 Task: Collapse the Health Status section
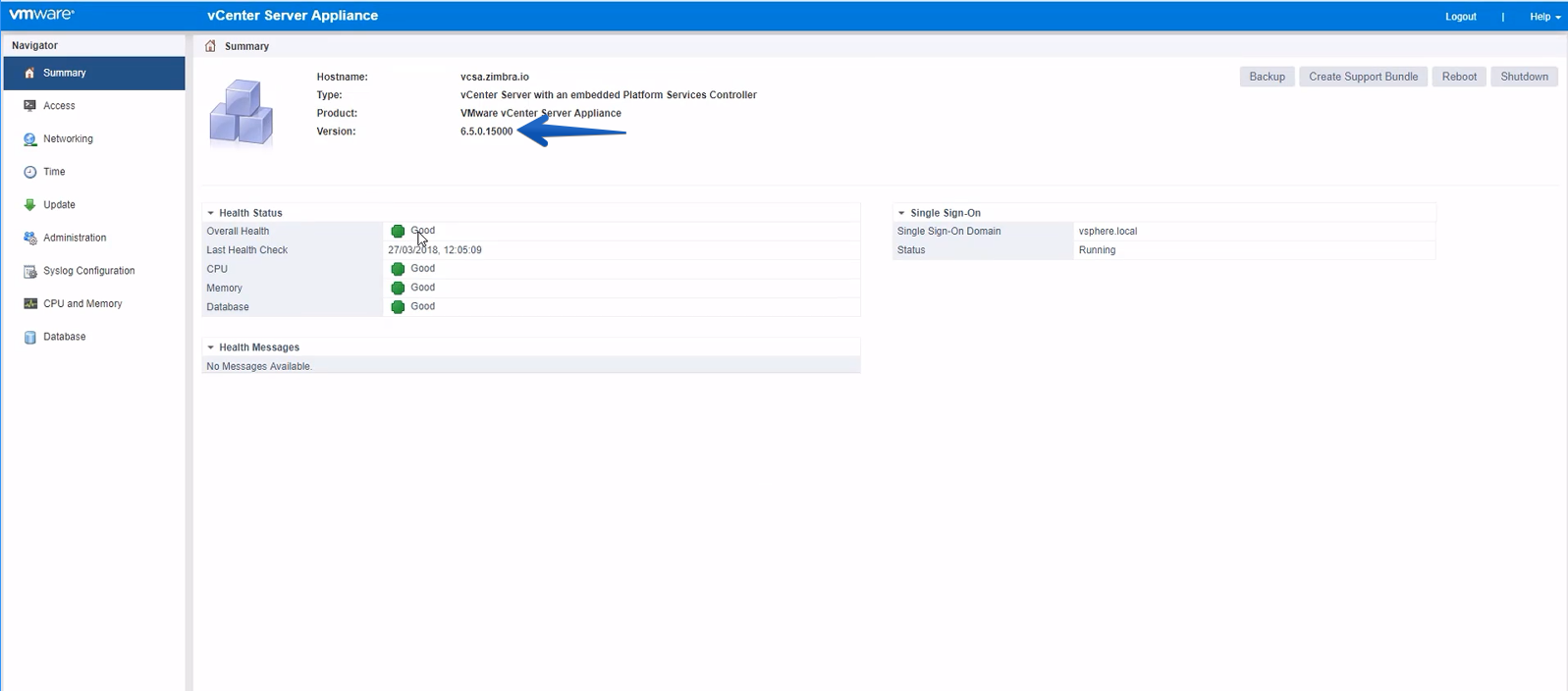coord(211,213)
